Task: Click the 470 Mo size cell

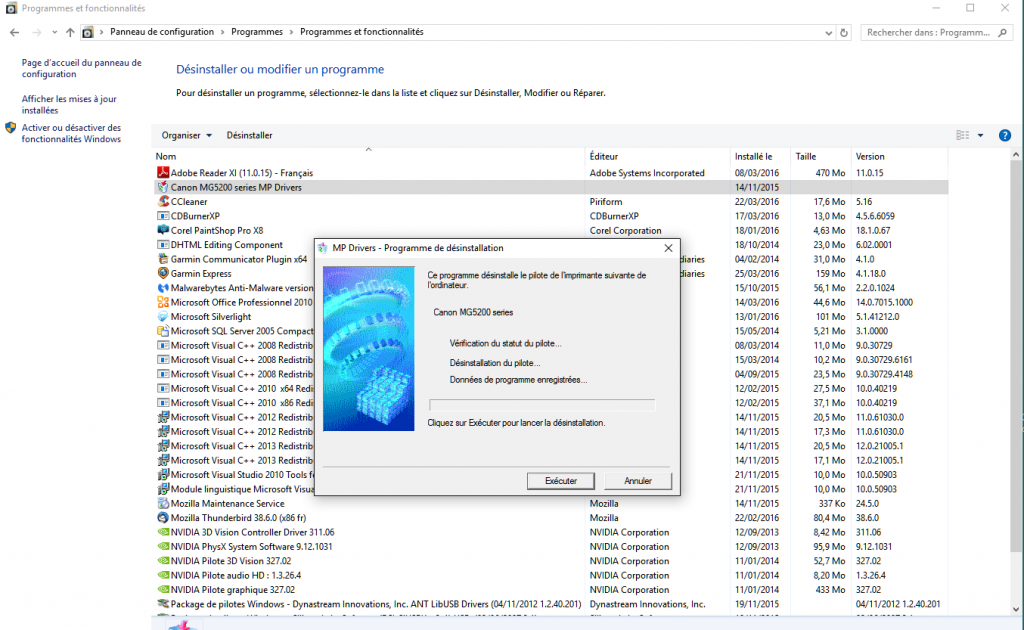Action: 830,173
